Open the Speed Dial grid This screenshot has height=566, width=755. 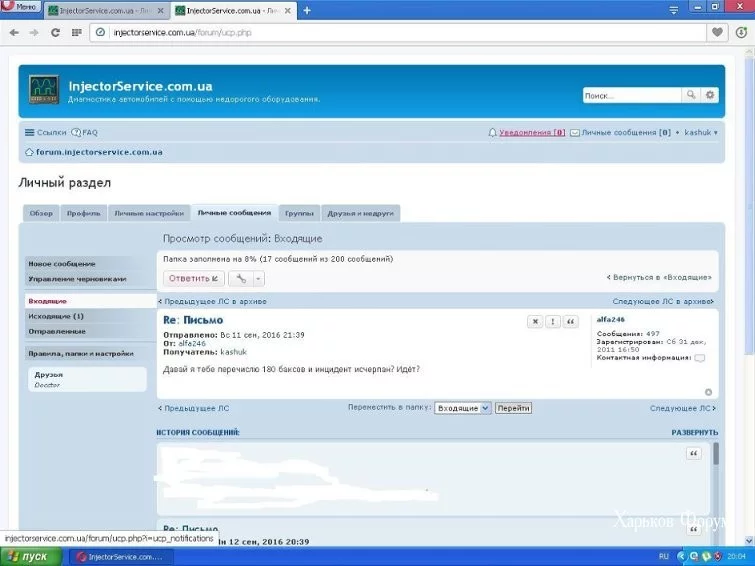coord(77,33)
